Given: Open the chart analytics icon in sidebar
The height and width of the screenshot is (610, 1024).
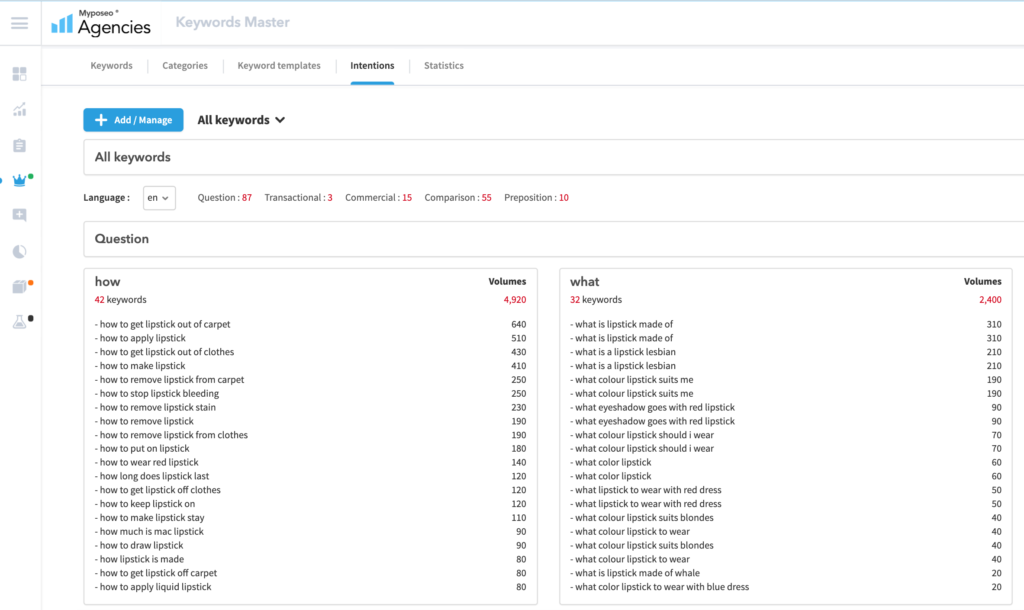Looking at the screenshot, I should 20,110.
